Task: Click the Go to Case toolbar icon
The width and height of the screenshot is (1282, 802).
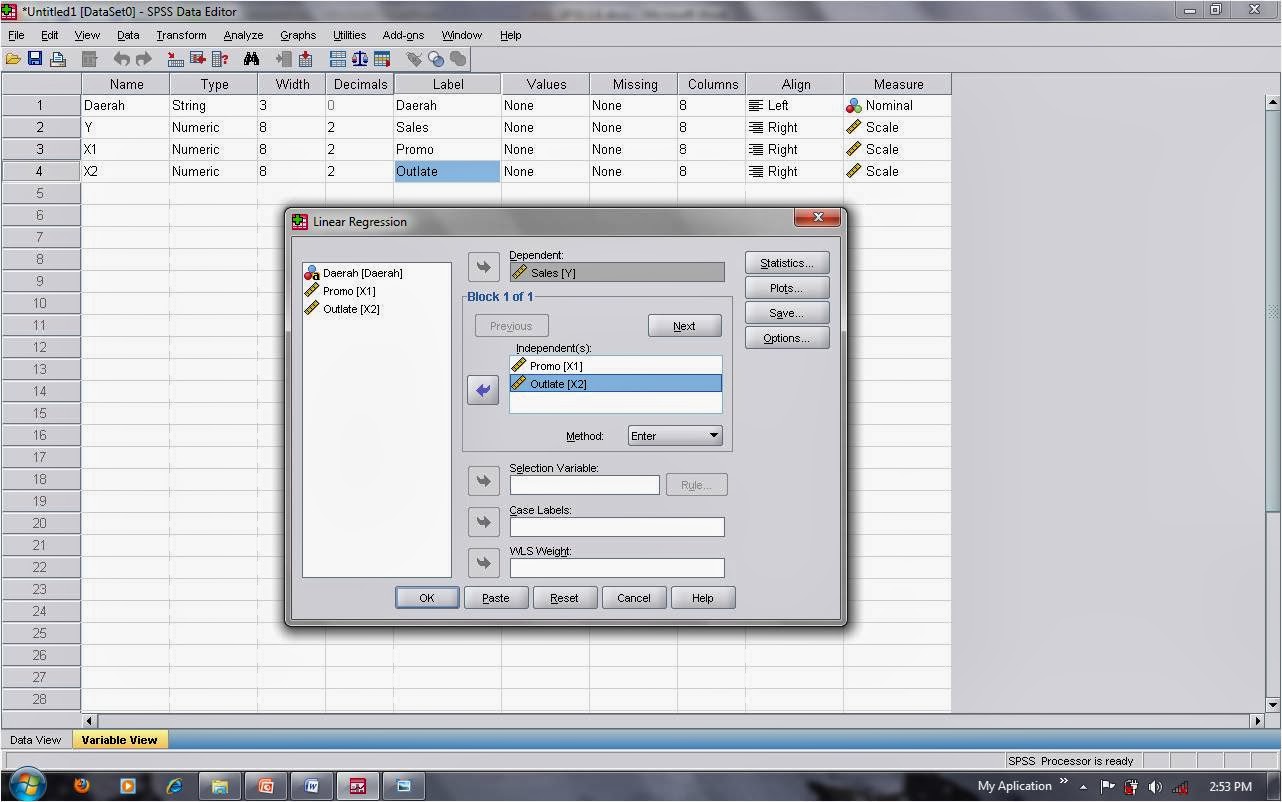Action: 175,60
